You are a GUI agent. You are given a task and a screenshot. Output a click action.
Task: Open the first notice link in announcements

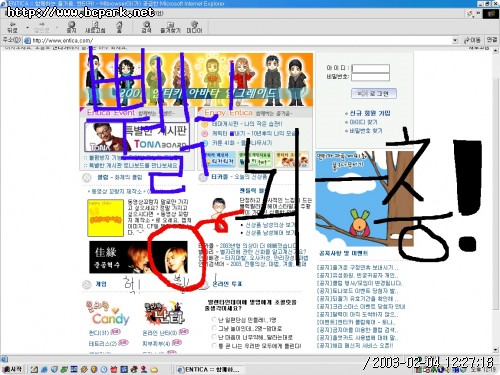click(x=357, y=268)
